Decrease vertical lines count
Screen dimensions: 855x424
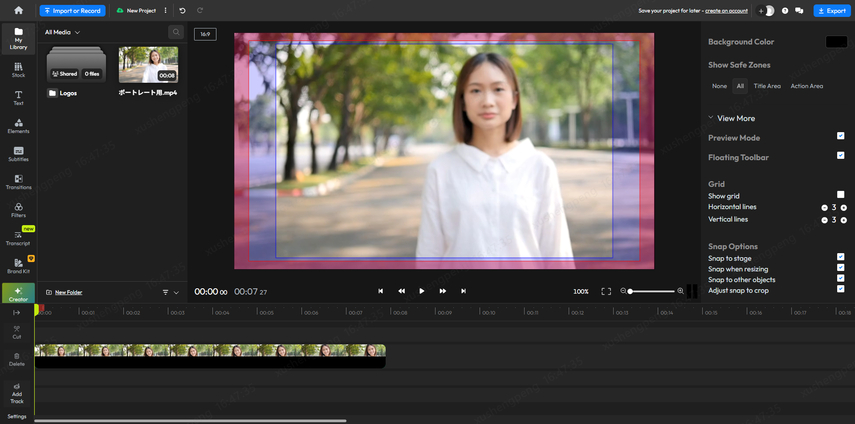(x=824, y=220)
